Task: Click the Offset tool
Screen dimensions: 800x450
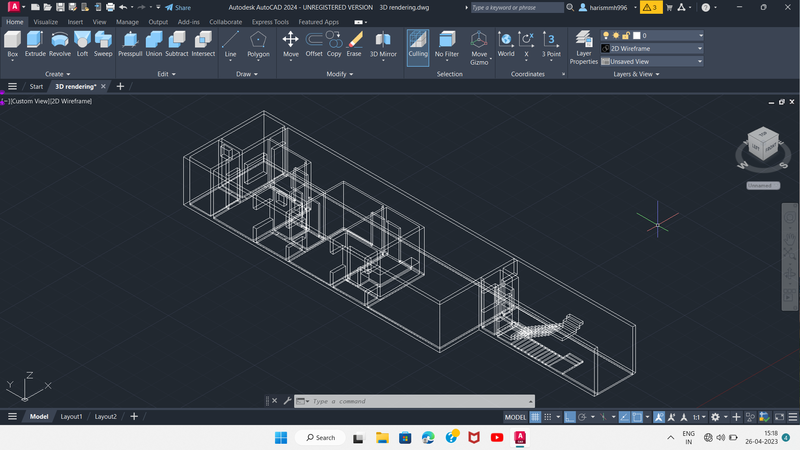Action: 314,44
